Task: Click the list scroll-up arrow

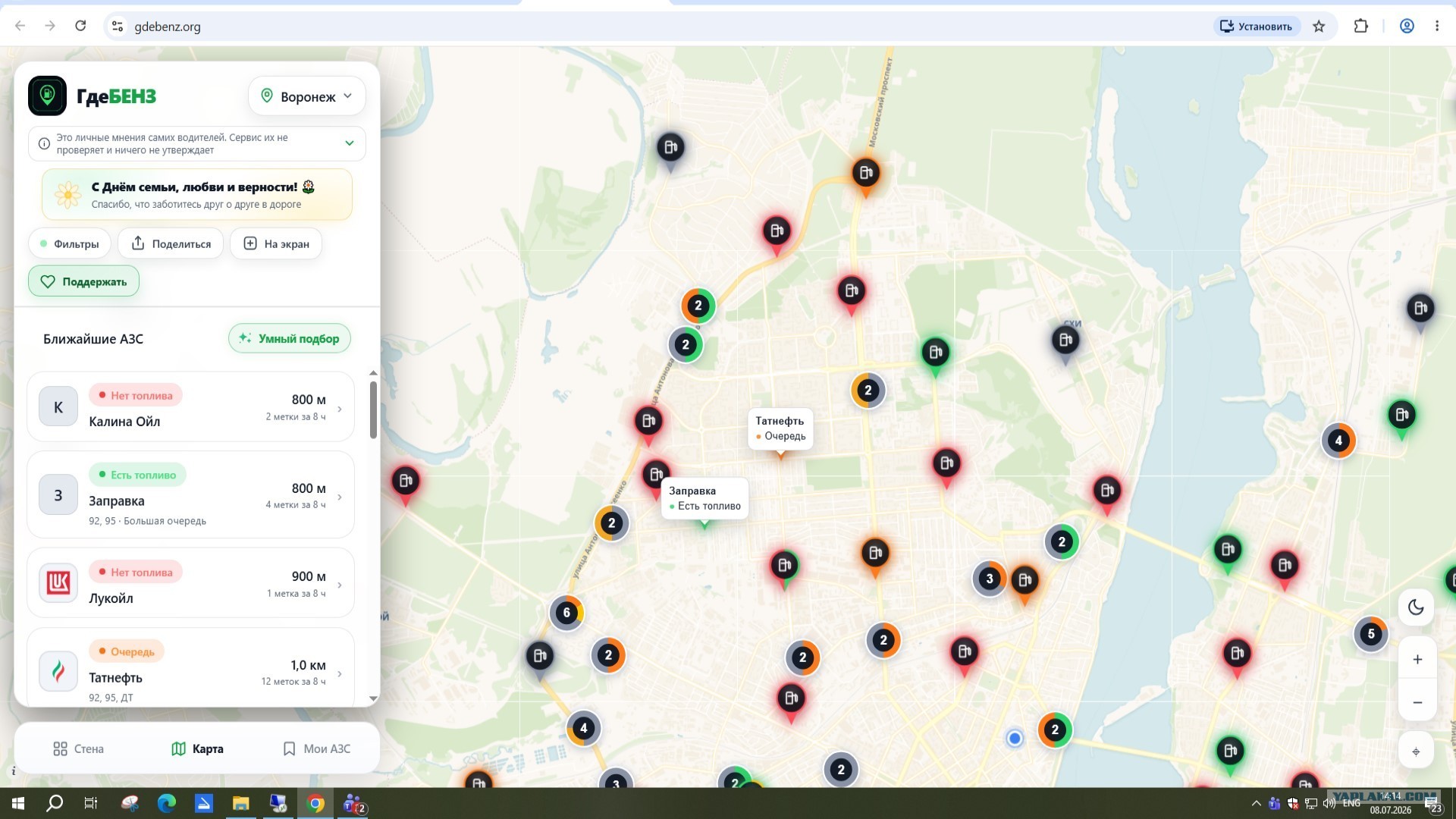Action: pyautogui.click(x=373, y=373)
